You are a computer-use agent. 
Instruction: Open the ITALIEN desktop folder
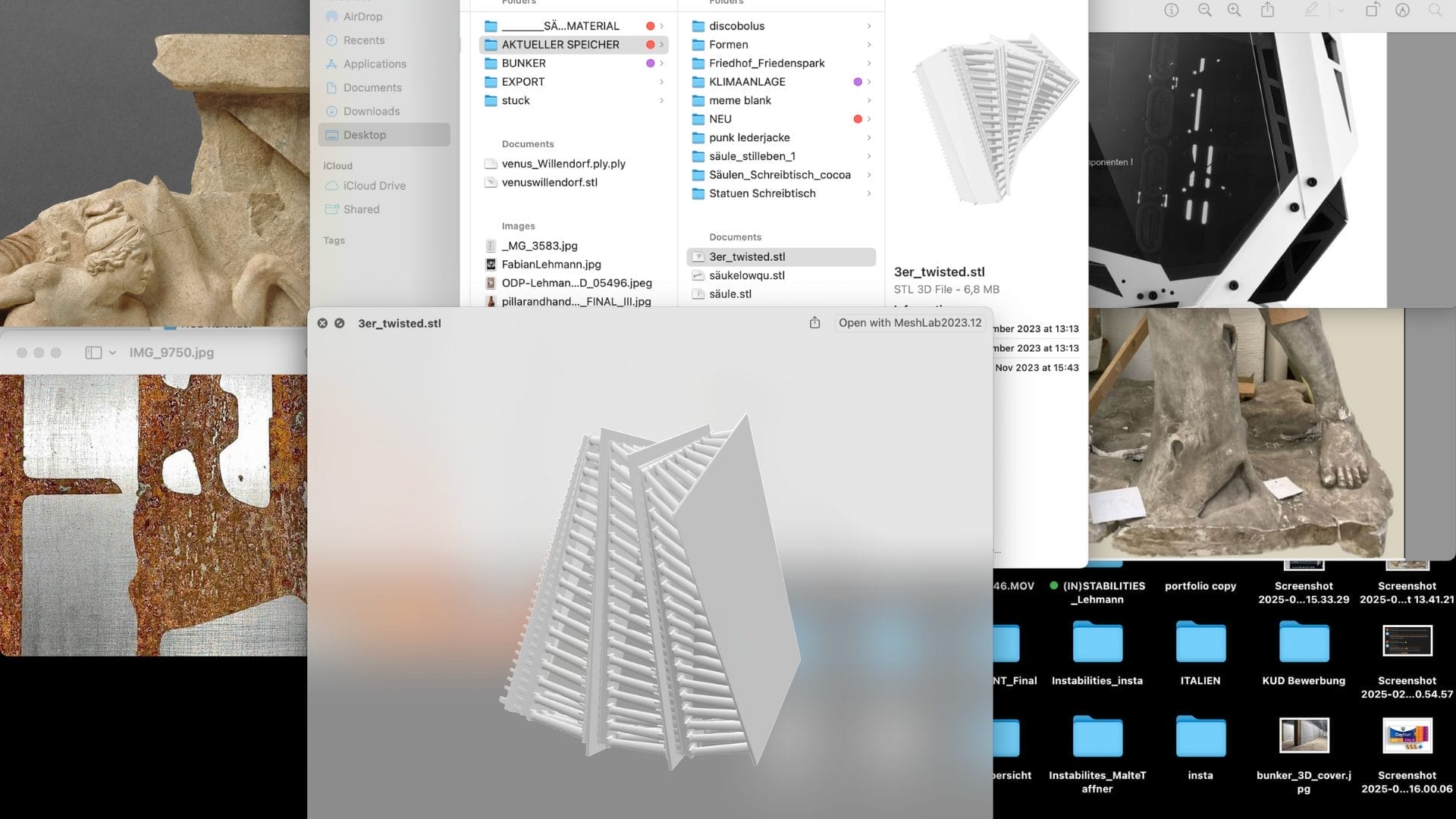coord(1200,643)
